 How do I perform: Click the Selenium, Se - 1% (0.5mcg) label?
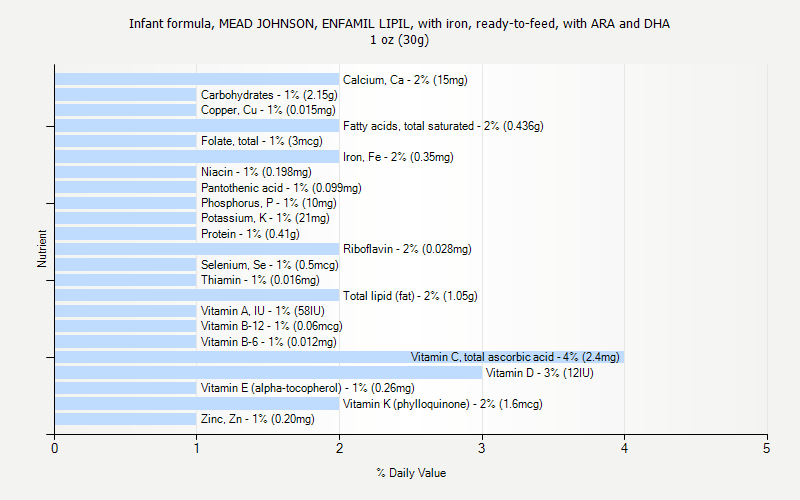(269, 265)
